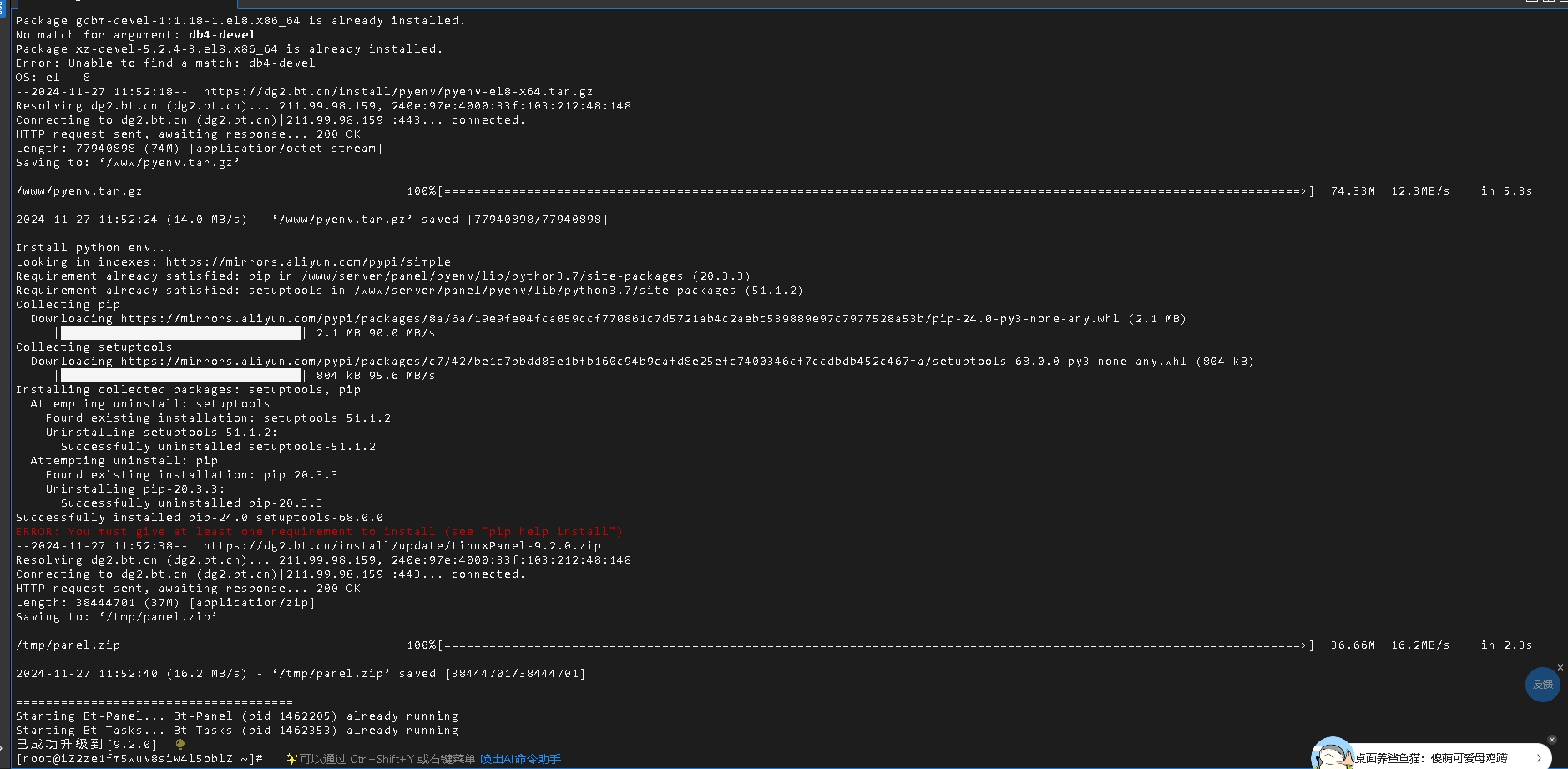
Task: Click the line Found existing installation: pip 20.3.3
Action: [191, 474]
